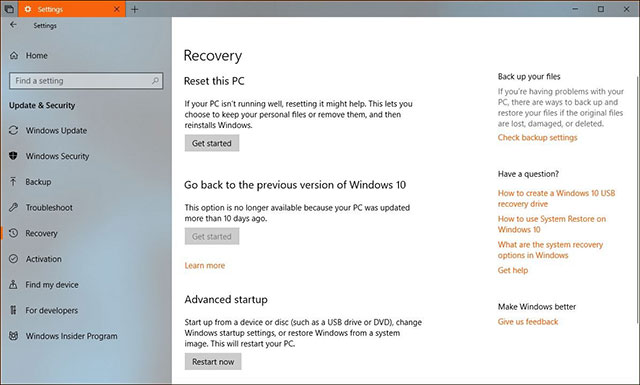
Task: Select Backup in sidebar
Action: (x=38, y=182)
